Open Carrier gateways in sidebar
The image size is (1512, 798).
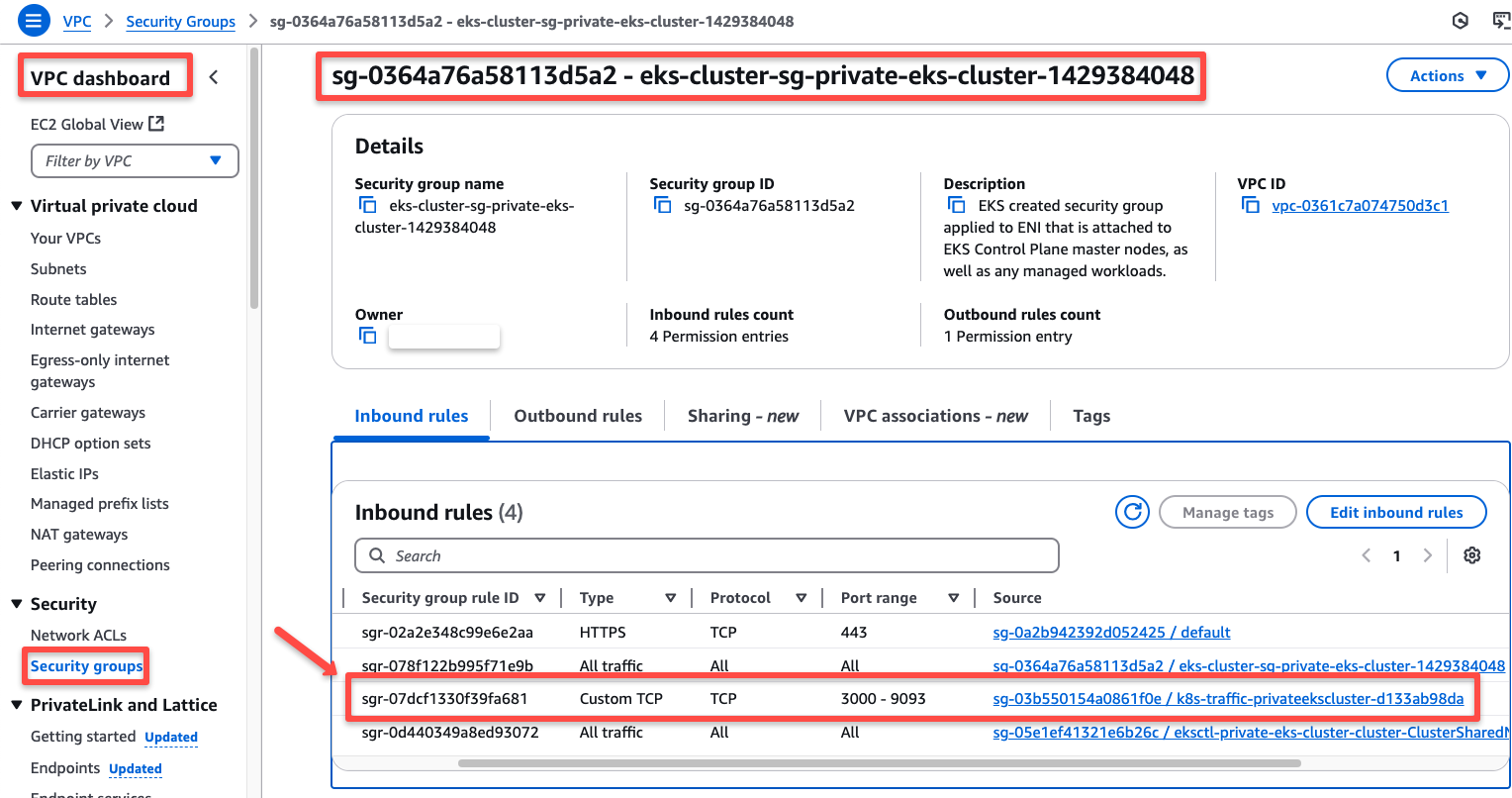pos(88,412)
